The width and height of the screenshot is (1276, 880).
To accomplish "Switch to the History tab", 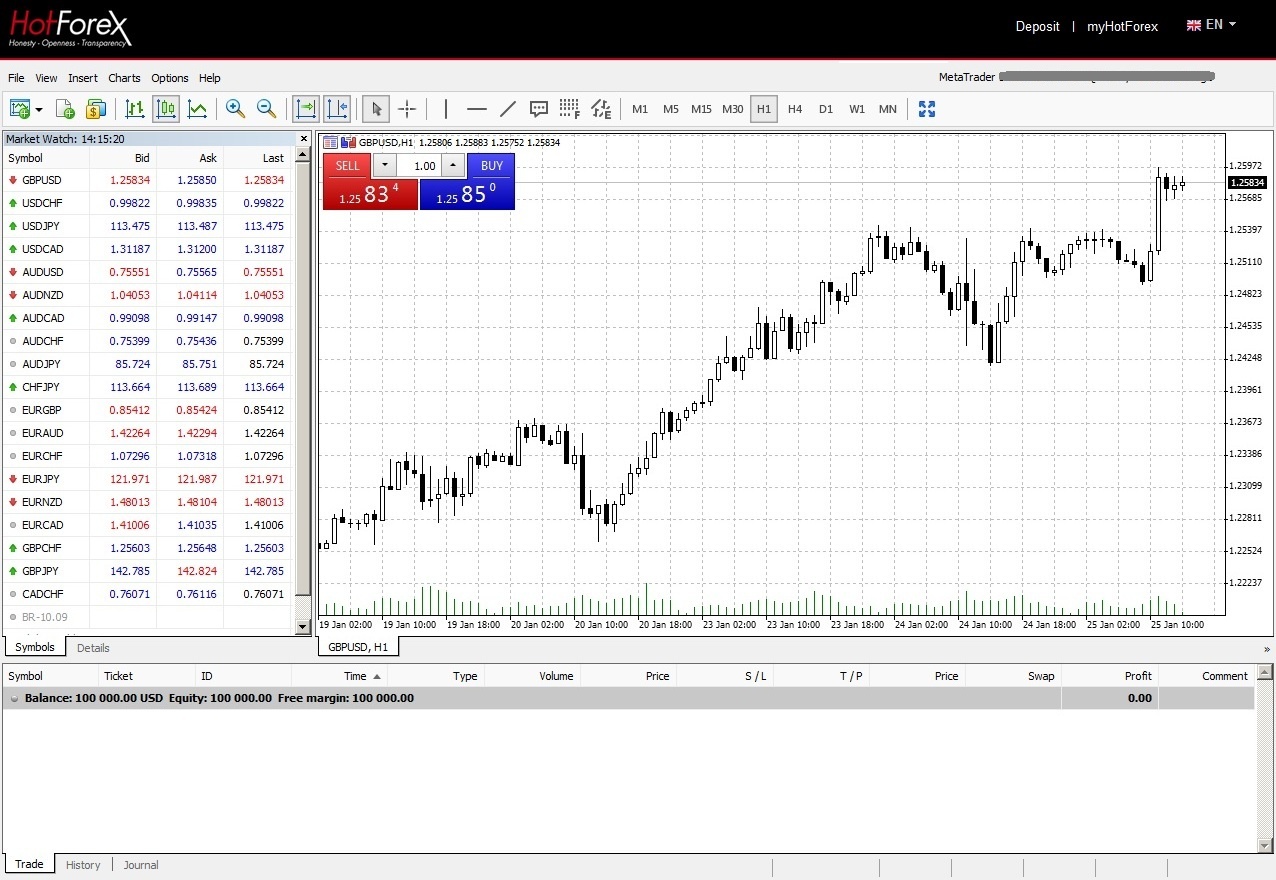I will point(83,865).
